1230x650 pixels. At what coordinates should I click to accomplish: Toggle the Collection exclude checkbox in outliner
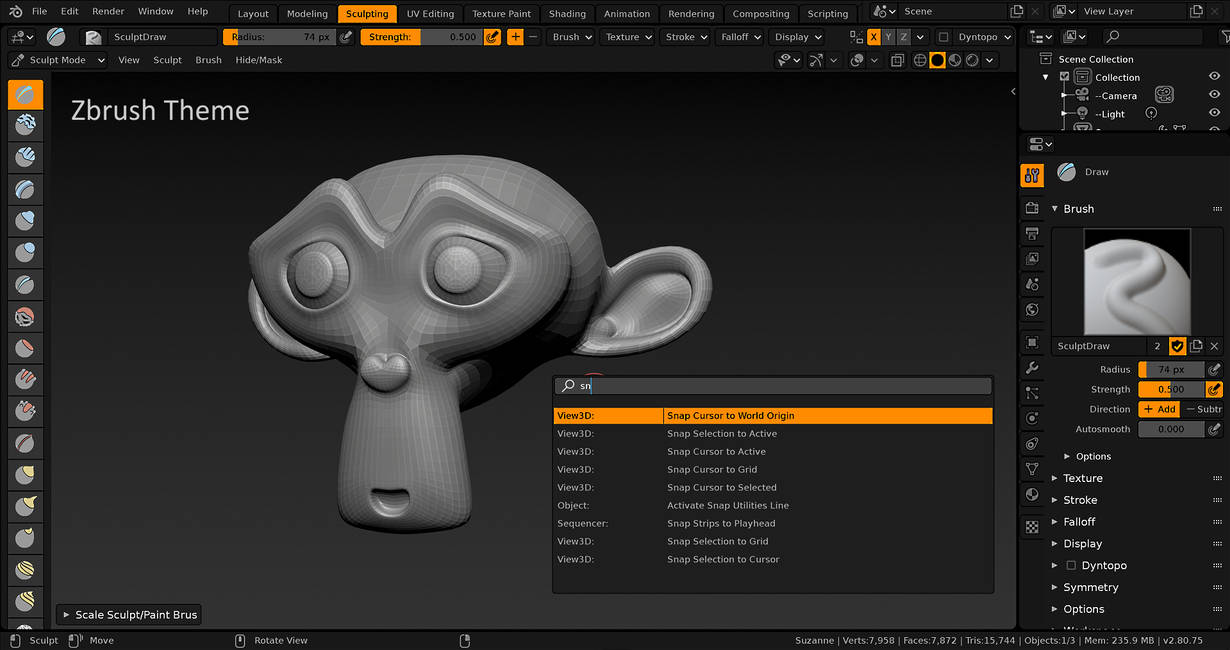pyautogui.click(x=1065, y=77)
